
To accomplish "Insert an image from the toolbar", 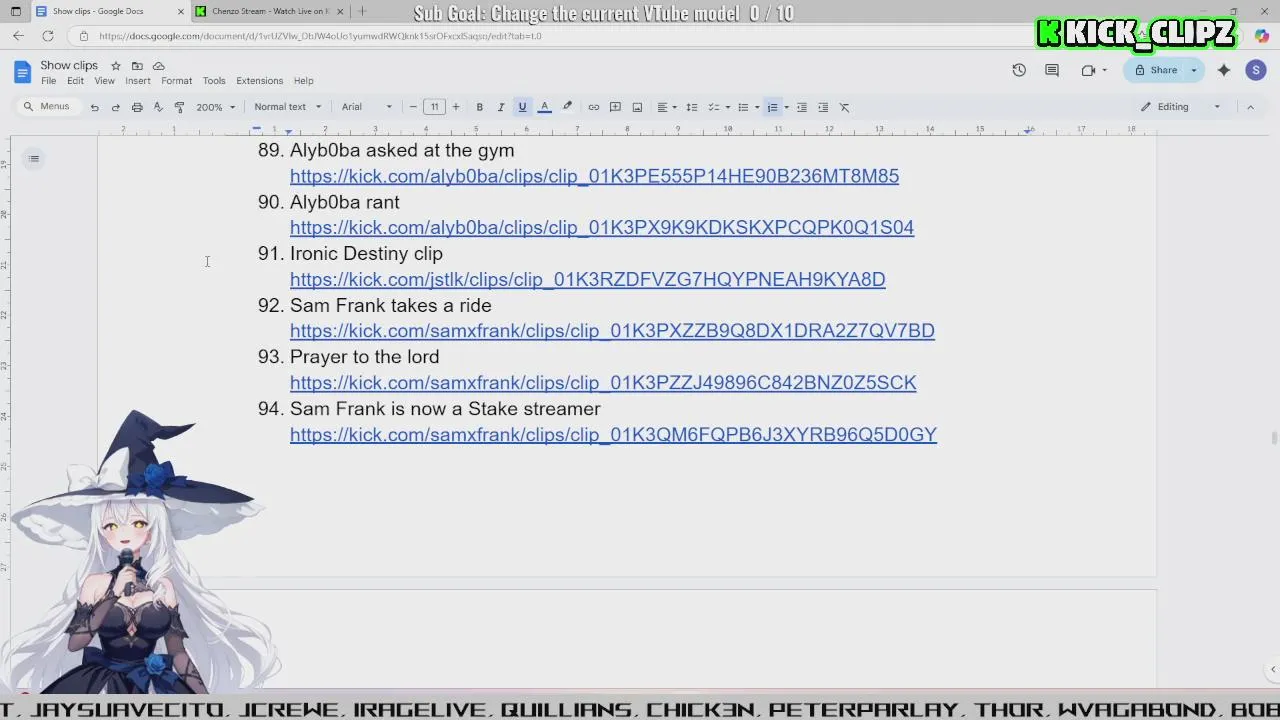I will pyautogui.click(x=637, y=107).
